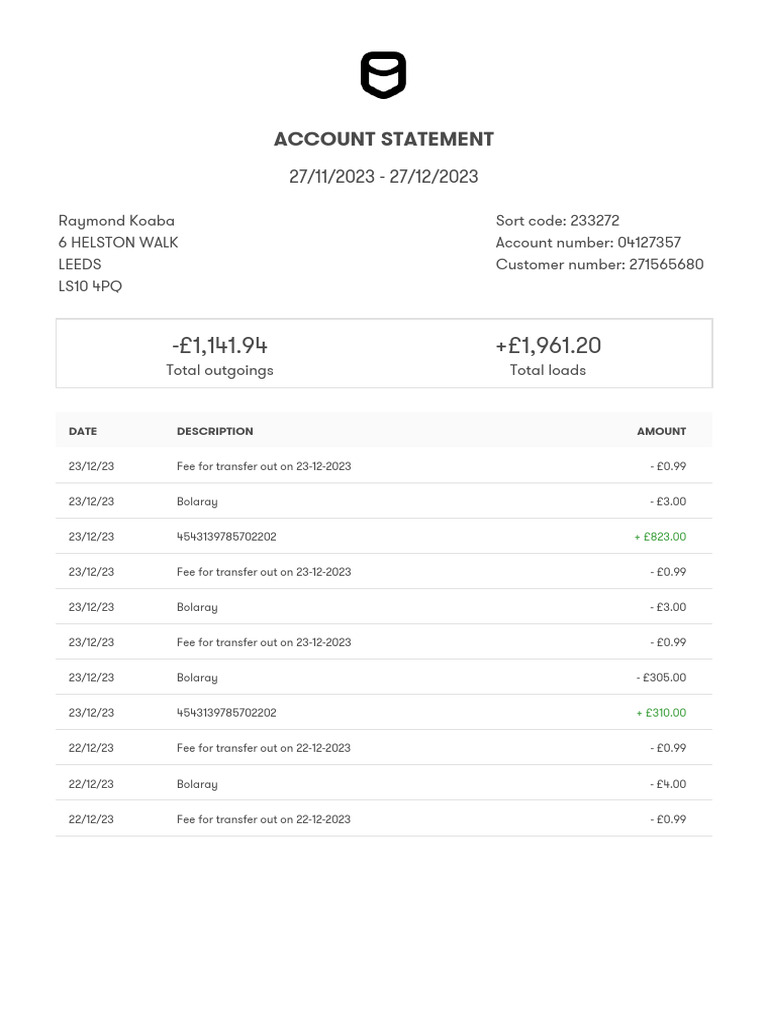Click the ACCOUNT STATEMENT heading
The image size is (768, 1024).
[383, 139]
